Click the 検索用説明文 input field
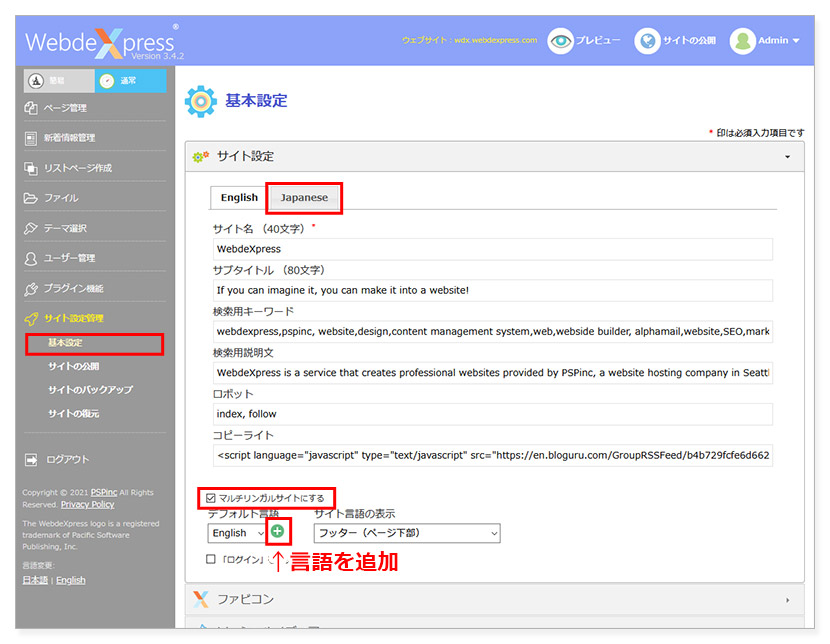This screenshot has width=830, height=644. click(493, 373)
